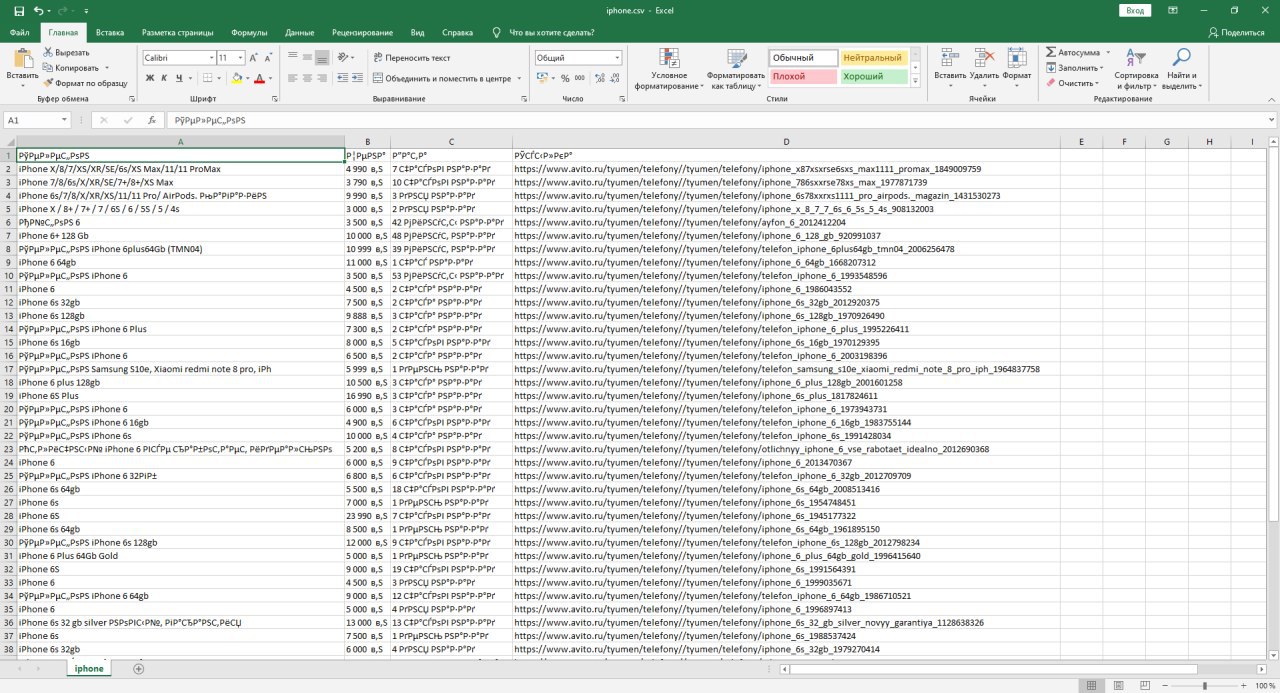This screenshot has height=693, width=1280.
Task: Apply the Нейтральный cell style
Action: (x=873, y=58)
